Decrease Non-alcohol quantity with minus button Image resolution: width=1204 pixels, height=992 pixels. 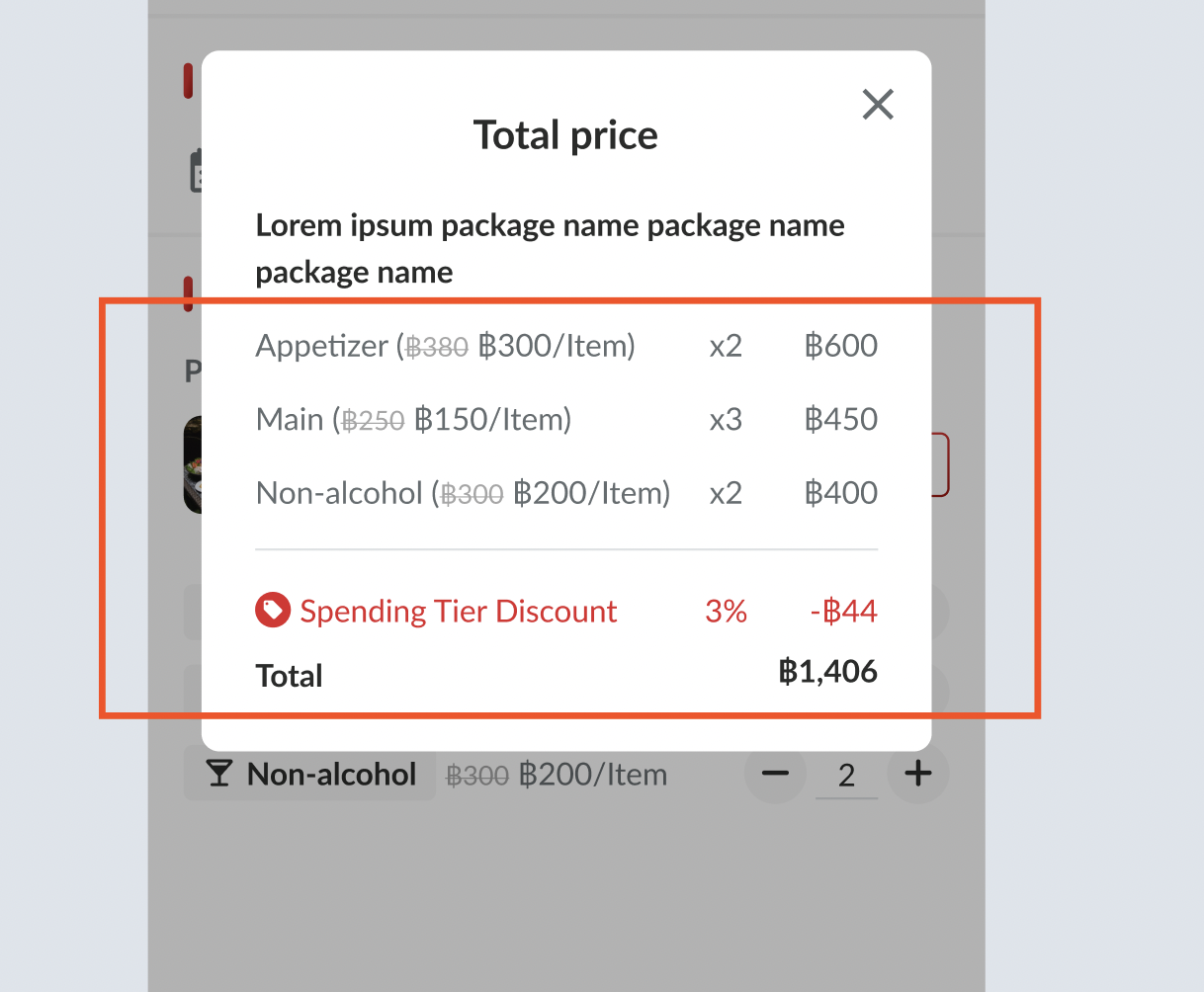click(776, 774)
